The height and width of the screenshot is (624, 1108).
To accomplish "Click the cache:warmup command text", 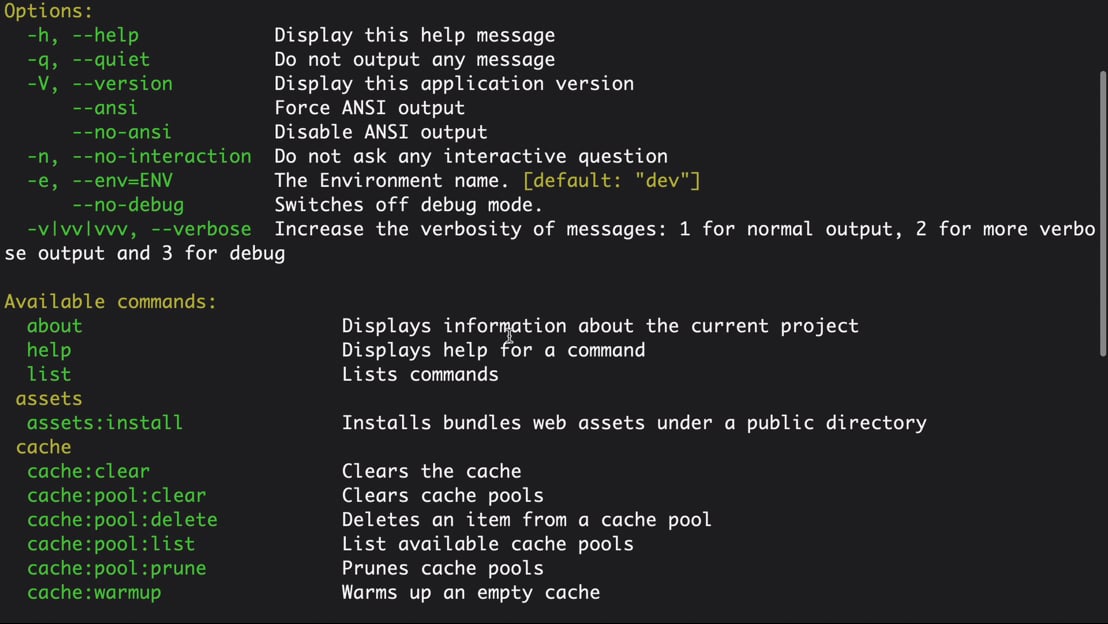I will [94, 593].
